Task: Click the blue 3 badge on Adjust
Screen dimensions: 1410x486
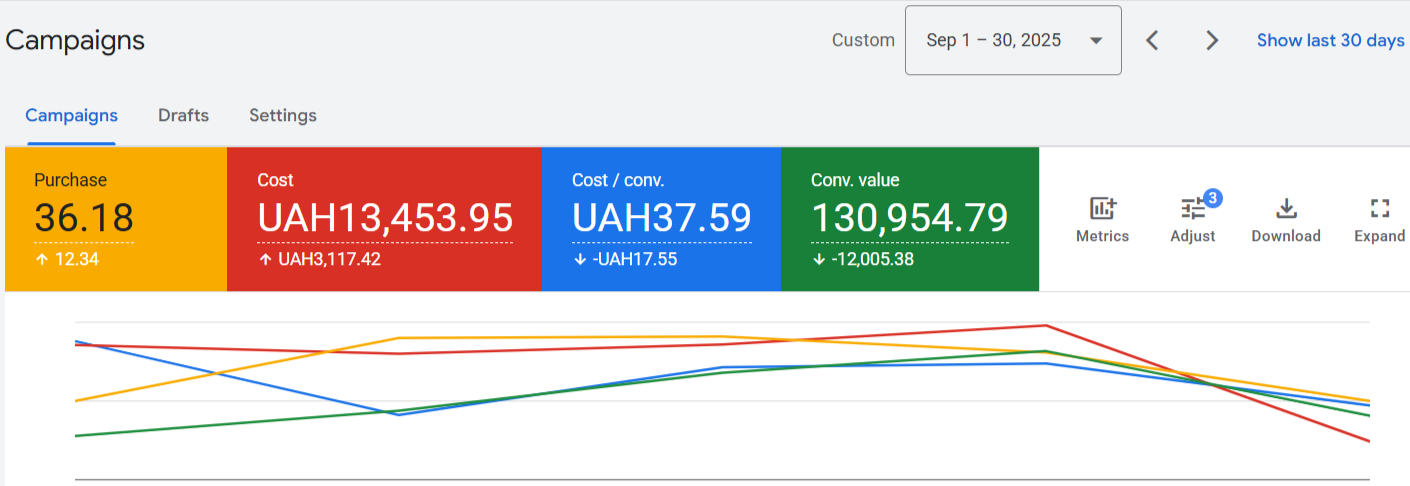Action: click(1212, 198)
